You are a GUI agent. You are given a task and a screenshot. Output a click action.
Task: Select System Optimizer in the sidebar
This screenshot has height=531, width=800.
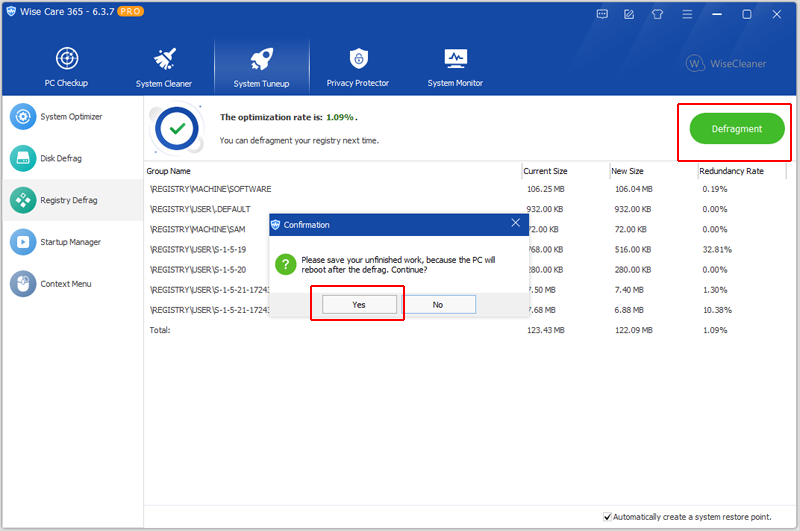click(72, 117)
